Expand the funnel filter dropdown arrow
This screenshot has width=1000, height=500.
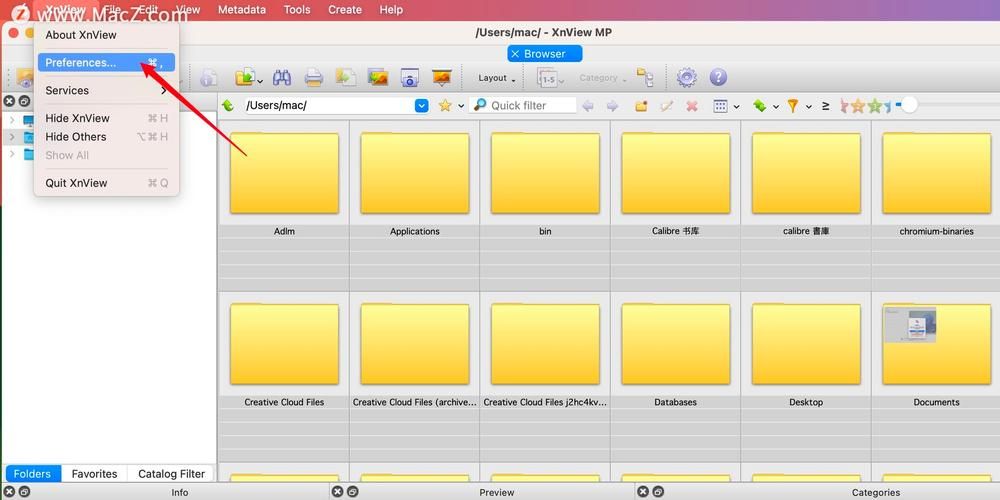[808, 107]
